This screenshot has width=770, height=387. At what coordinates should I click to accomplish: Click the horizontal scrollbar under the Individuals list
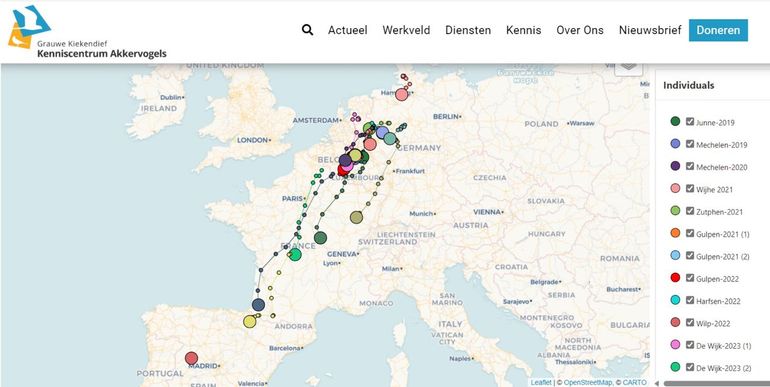(x=716, y=384)
